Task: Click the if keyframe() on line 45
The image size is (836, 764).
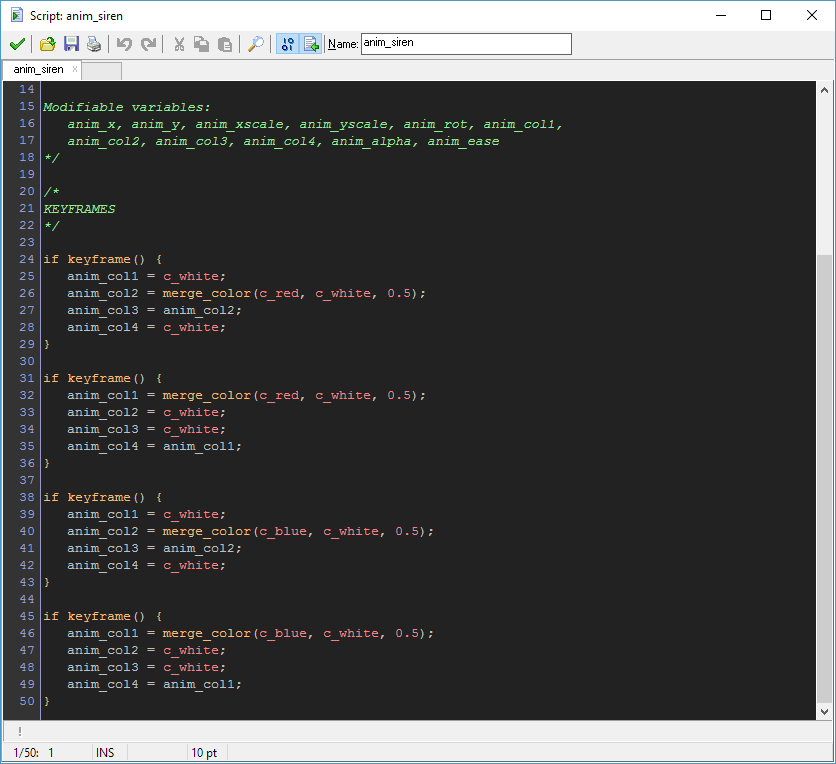Action: pos(102,616)
